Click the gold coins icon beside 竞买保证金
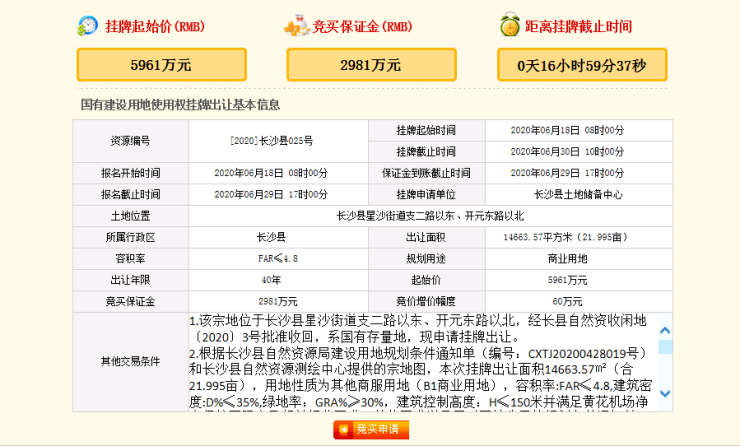 point(297,26)
